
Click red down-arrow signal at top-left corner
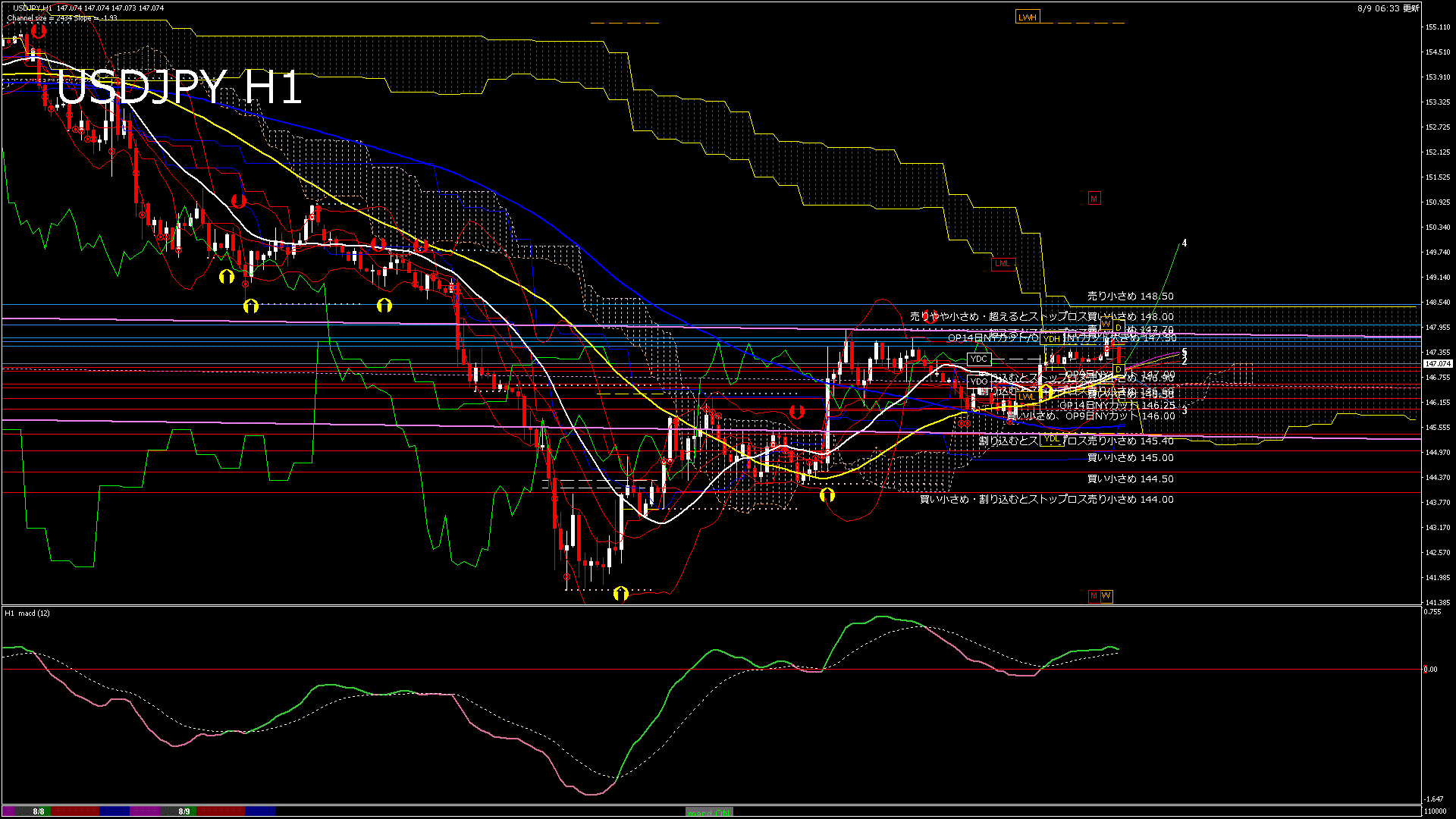click(x=39, y=31)
